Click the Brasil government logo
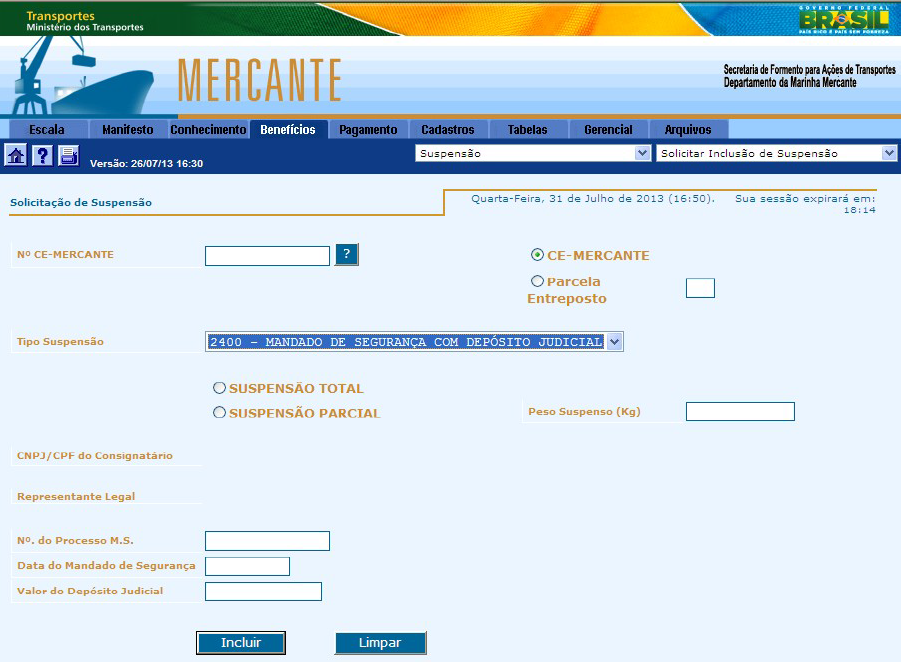The height and width of the screenshot is (662, 902). pos(843,19)
